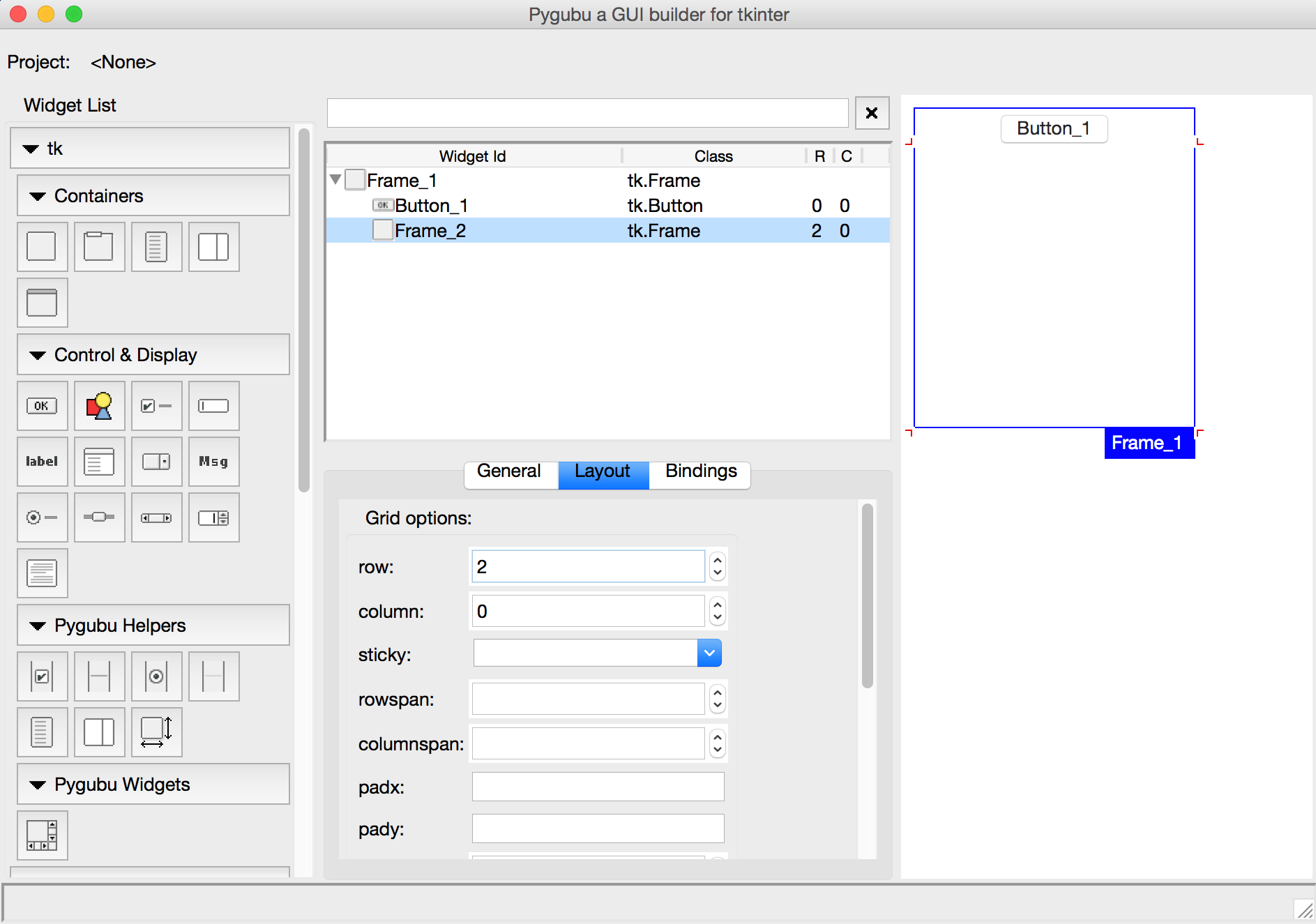Image resolution: width=1316 pixels, height=924 pixels.
Task: Collapse the Frame_1 tree node triangle
Action: pos(335,180)
